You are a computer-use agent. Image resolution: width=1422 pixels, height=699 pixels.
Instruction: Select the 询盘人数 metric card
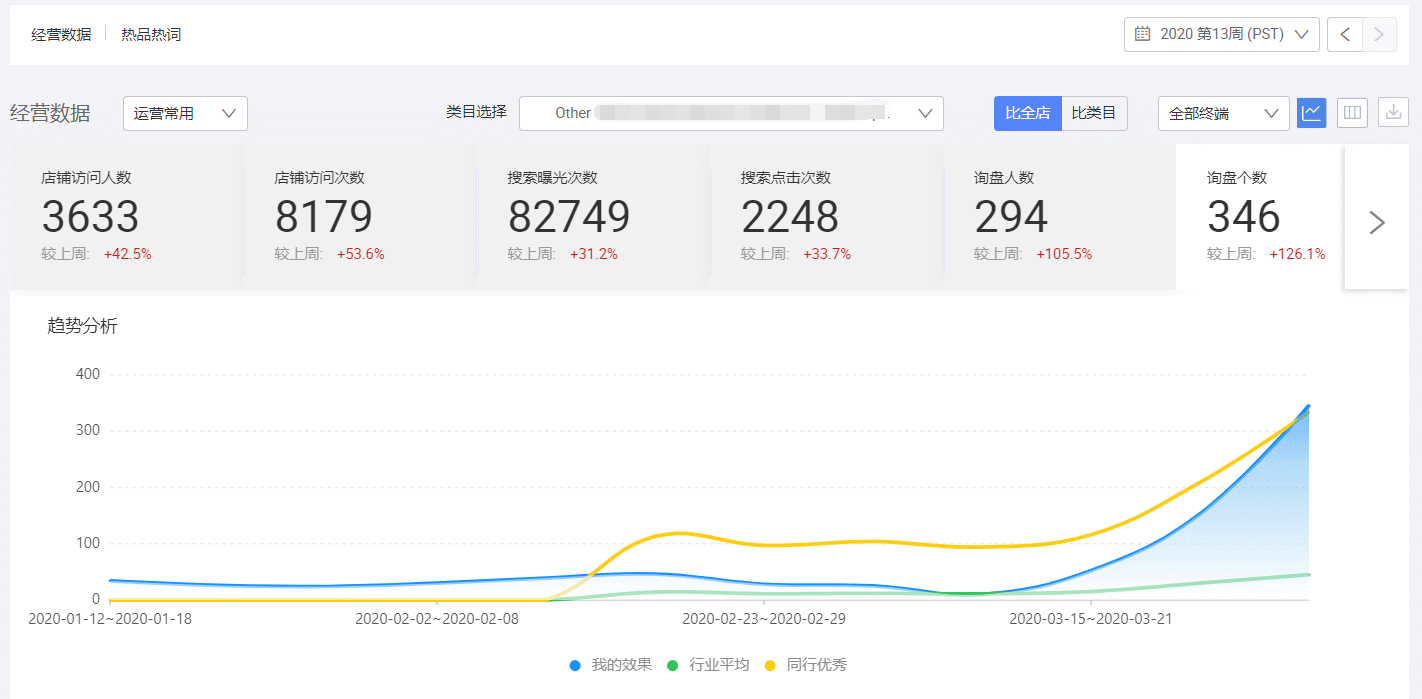(x=1058, y=217)
